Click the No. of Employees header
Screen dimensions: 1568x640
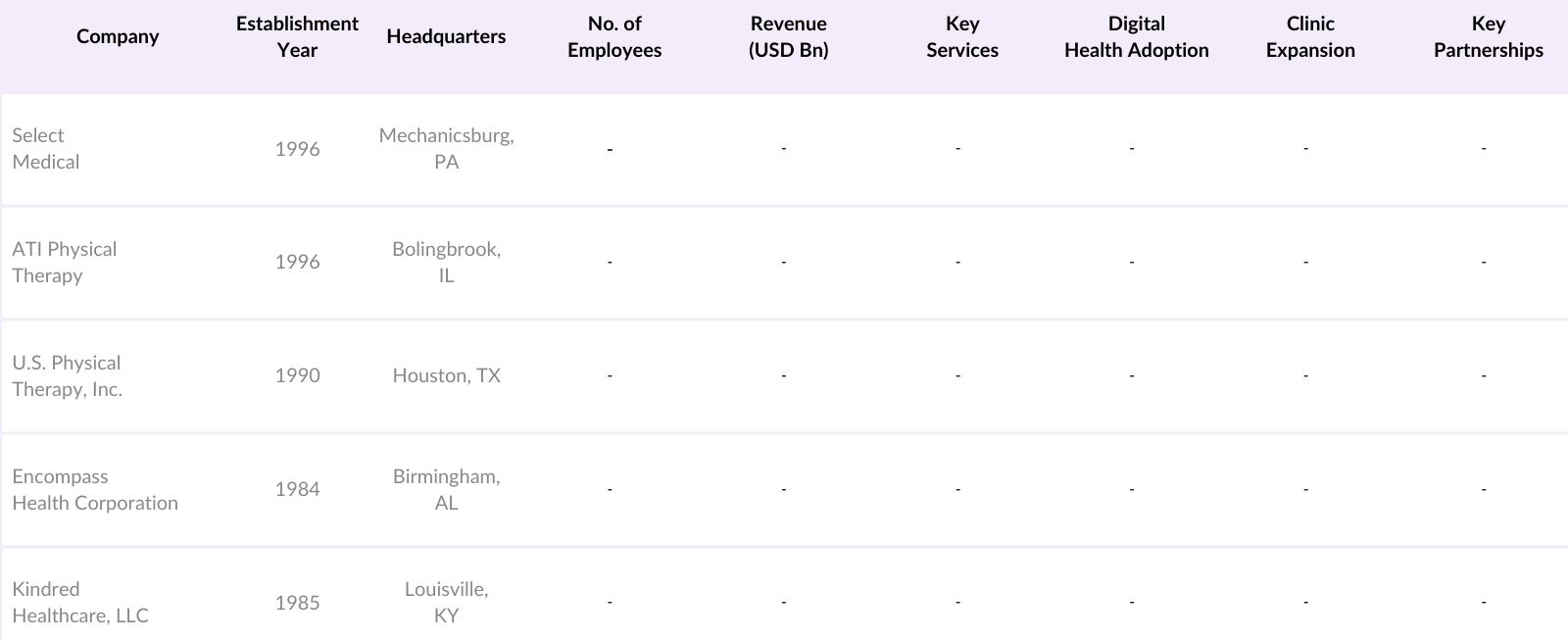pos(614,36)
